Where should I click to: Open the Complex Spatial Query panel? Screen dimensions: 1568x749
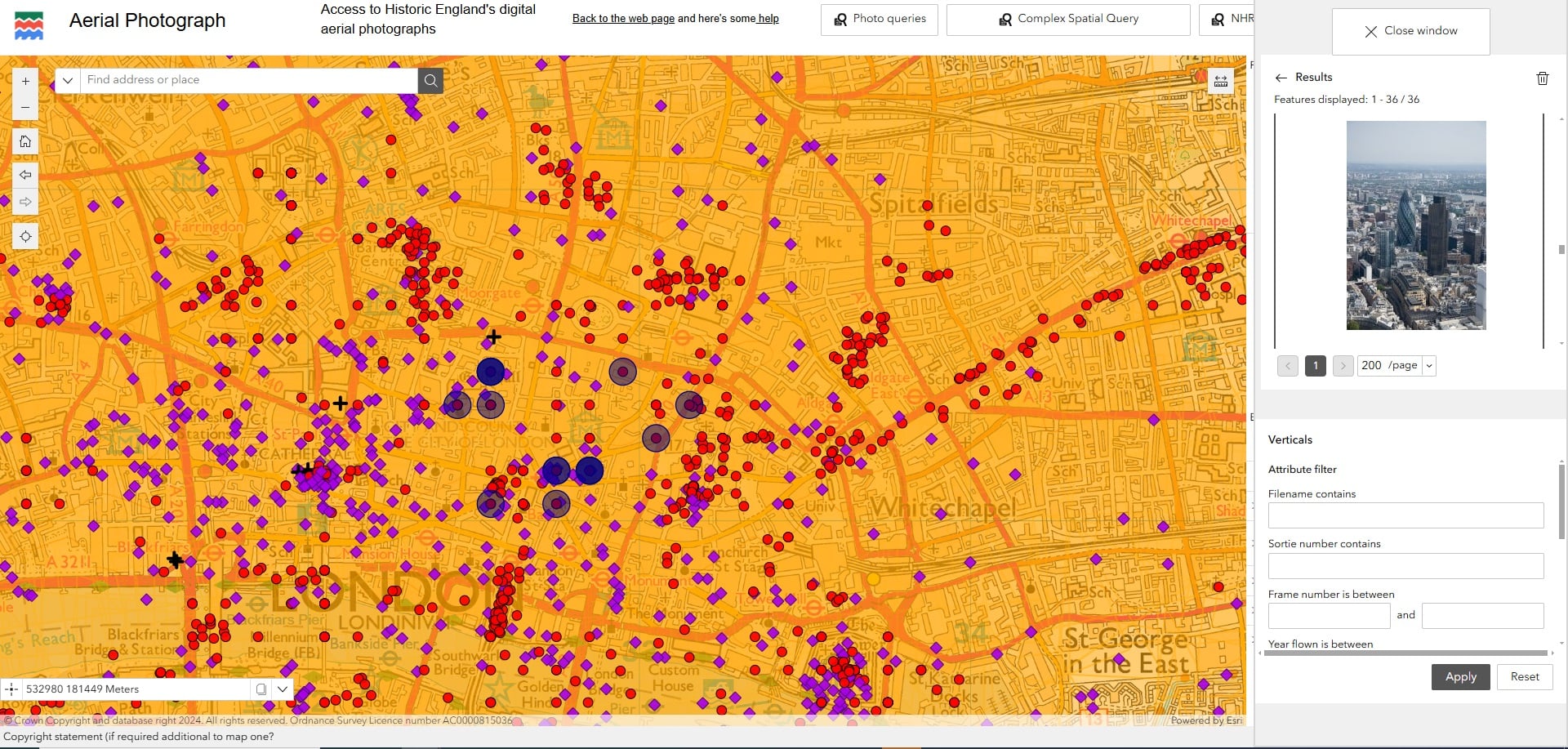[x=1068, y=20]
